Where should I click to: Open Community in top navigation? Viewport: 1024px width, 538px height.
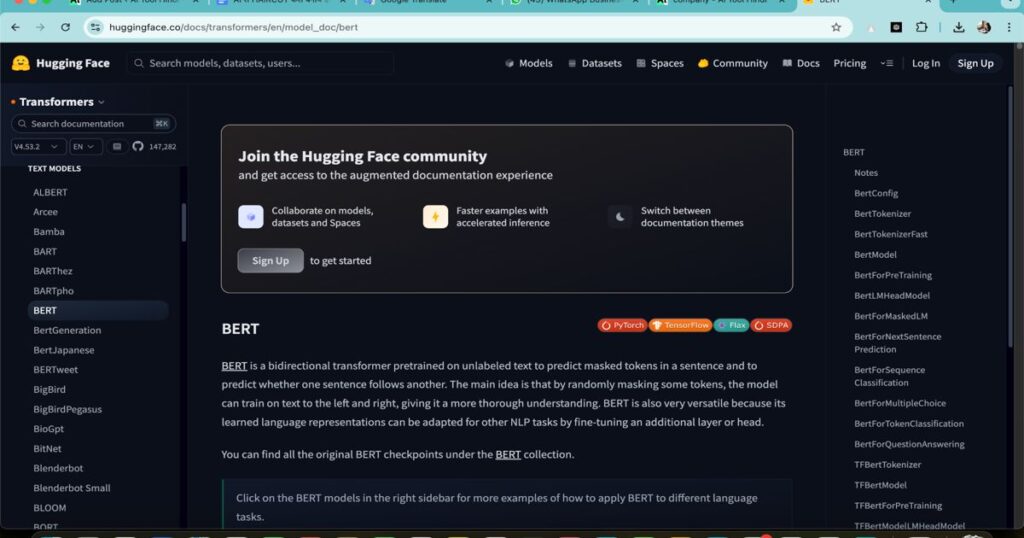[733, 63]
